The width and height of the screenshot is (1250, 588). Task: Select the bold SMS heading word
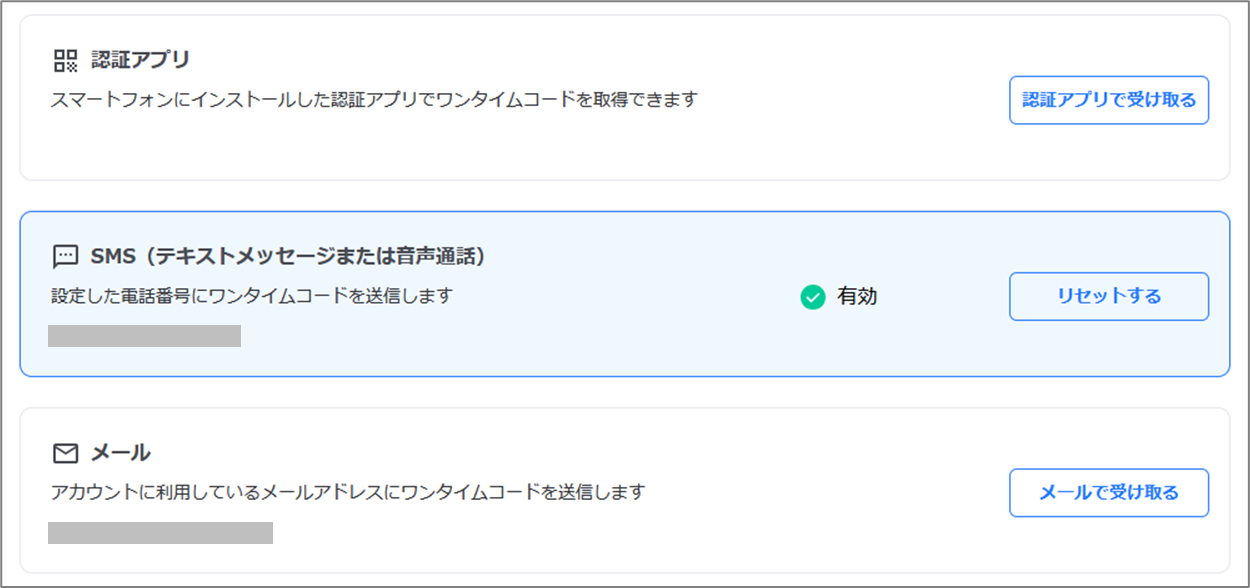point(111,257)
